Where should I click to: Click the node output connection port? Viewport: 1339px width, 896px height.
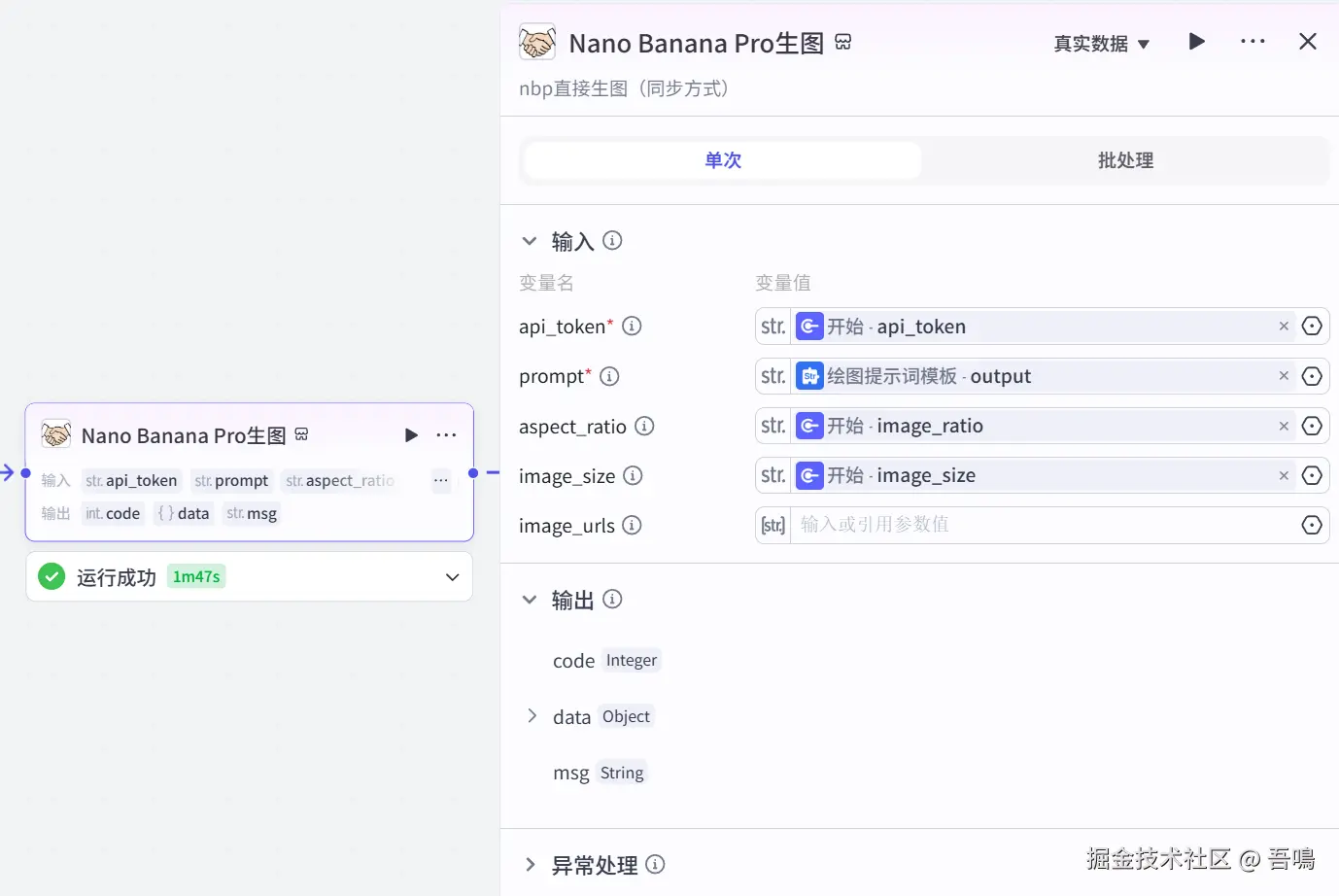(473, 473)
